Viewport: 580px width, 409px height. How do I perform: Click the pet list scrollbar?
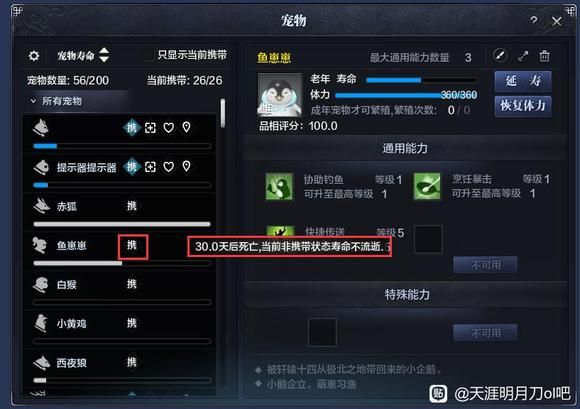point(223,113)
